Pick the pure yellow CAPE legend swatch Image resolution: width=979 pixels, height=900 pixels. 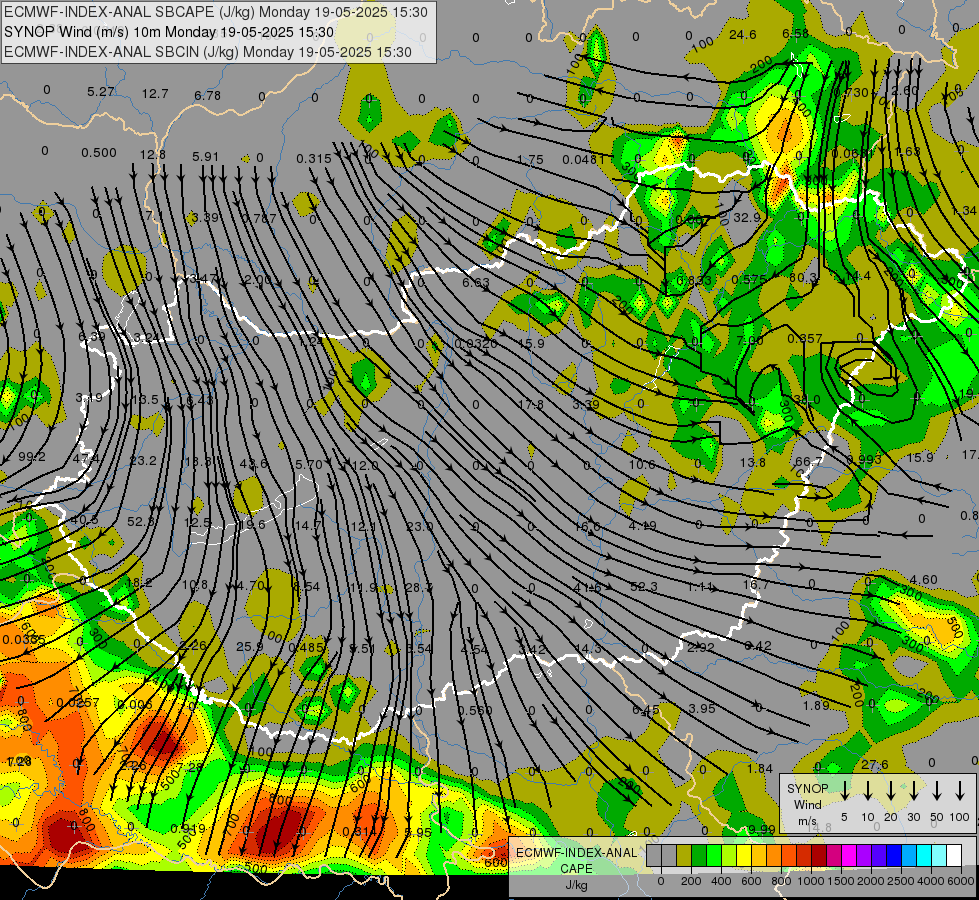(x=744, y=855)
